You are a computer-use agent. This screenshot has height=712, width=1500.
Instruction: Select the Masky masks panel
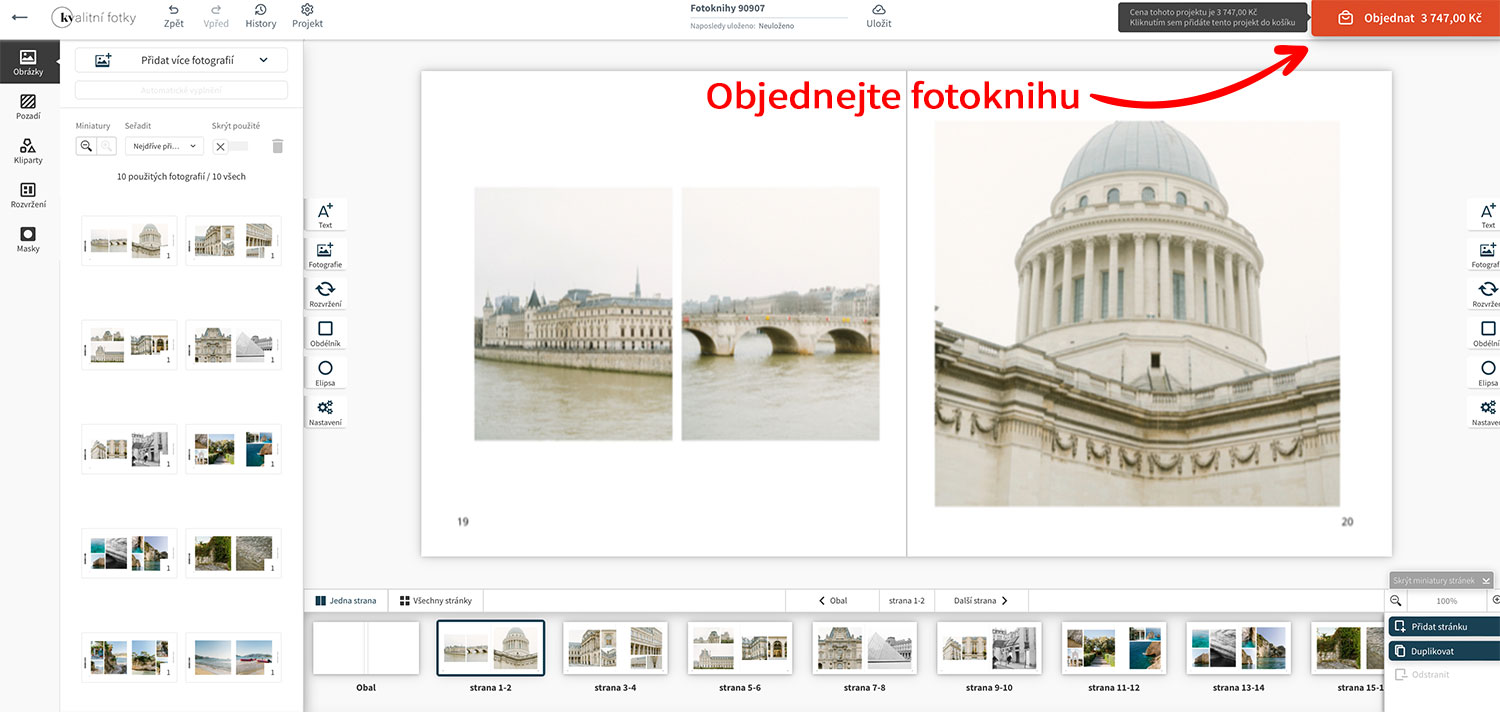click(x=28, y=239)
